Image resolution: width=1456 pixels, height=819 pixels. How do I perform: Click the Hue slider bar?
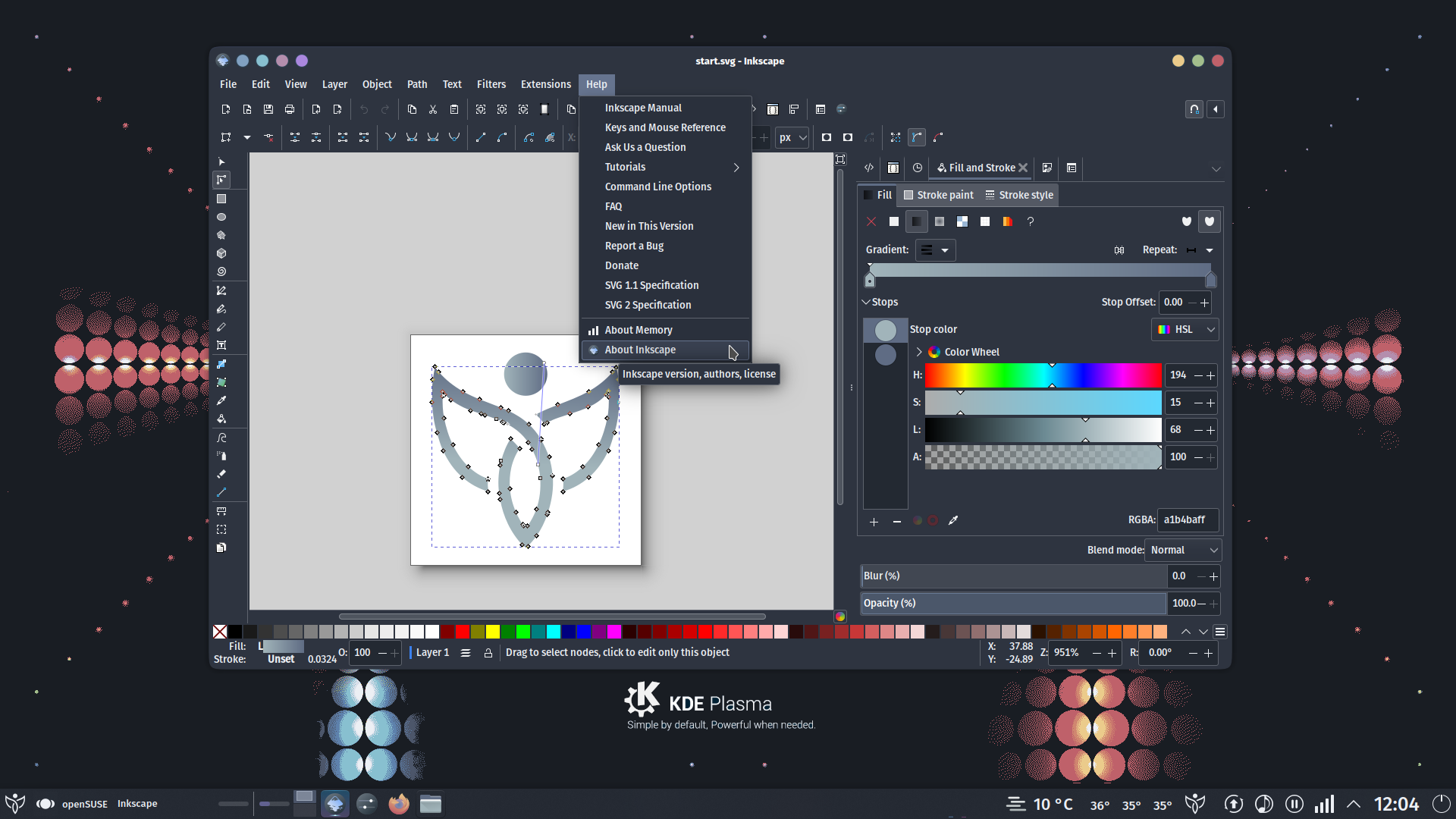coord(1043,375)
